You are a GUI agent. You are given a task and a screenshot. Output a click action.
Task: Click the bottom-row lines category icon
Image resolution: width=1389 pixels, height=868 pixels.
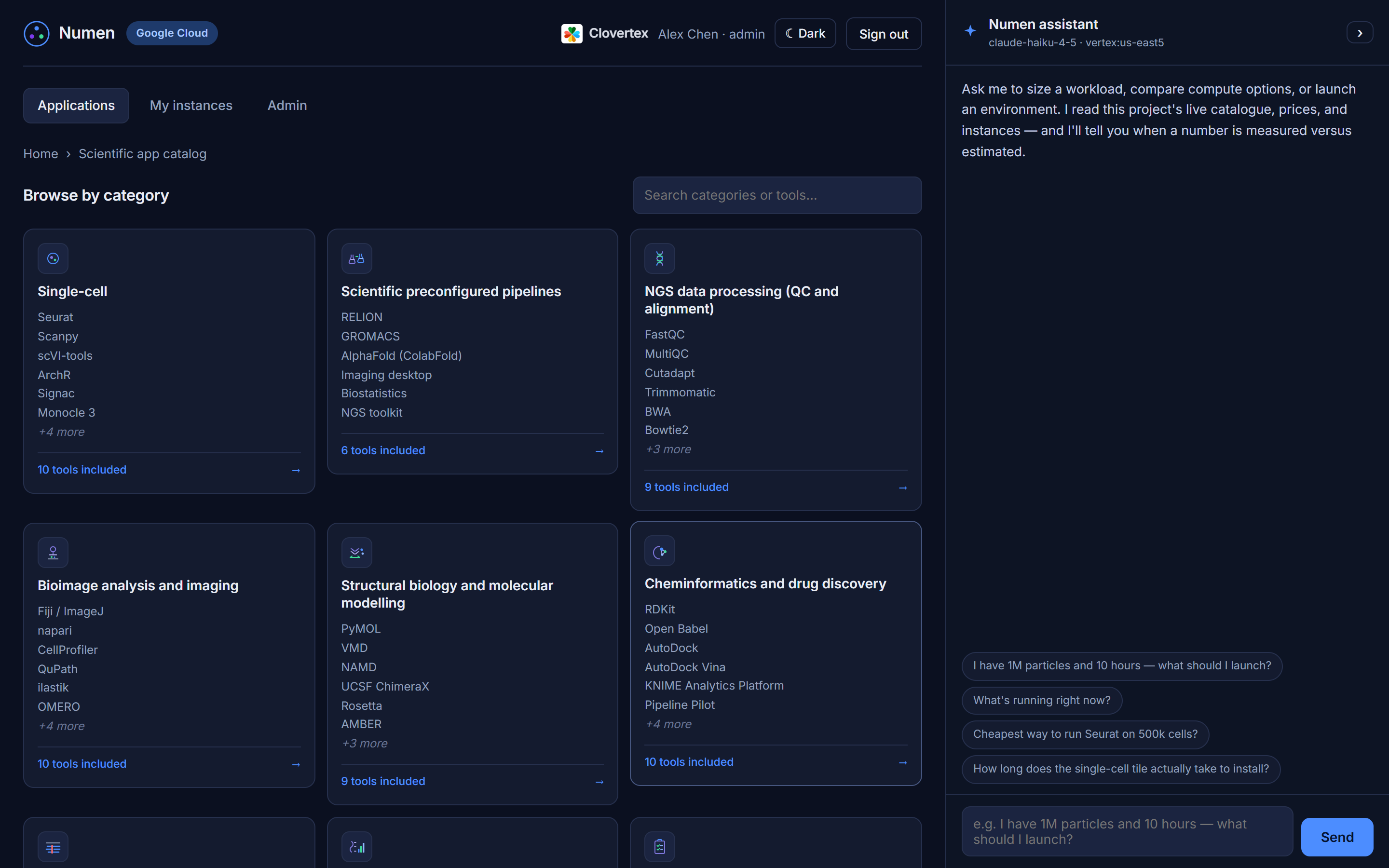(53, 847)
